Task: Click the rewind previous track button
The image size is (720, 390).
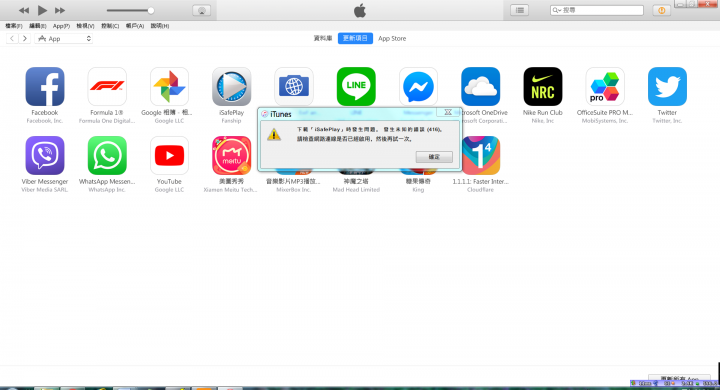Action: pyautogui.click(x=24, y=10)
